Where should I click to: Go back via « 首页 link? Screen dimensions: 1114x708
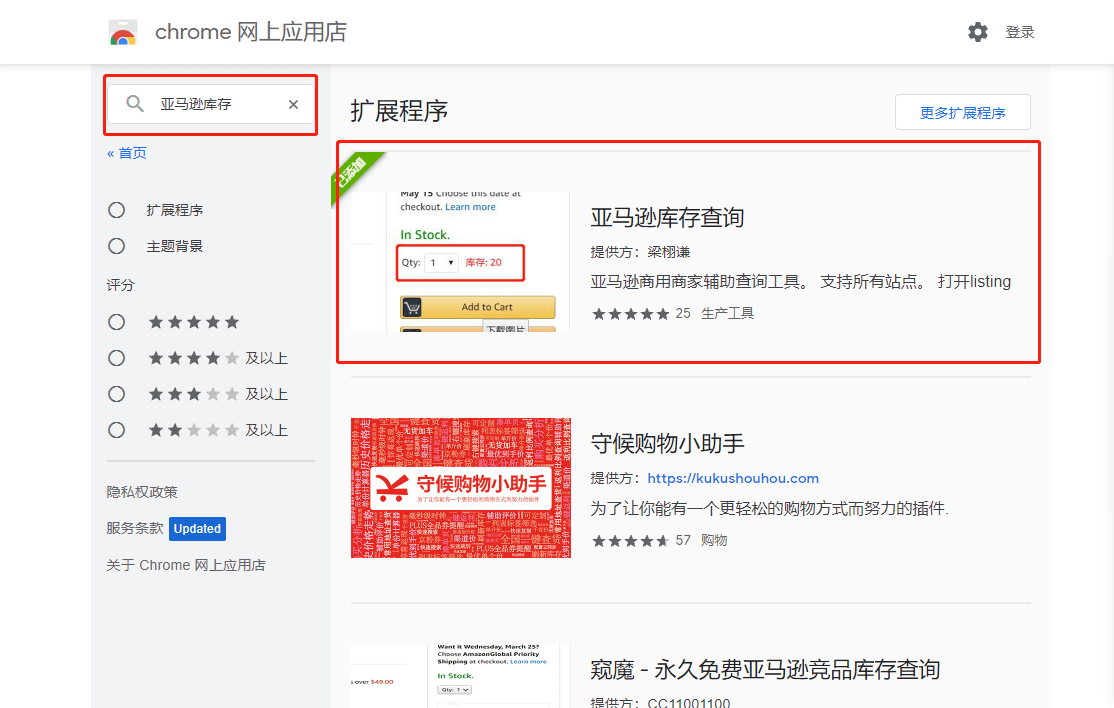click(x=127, y=153)
